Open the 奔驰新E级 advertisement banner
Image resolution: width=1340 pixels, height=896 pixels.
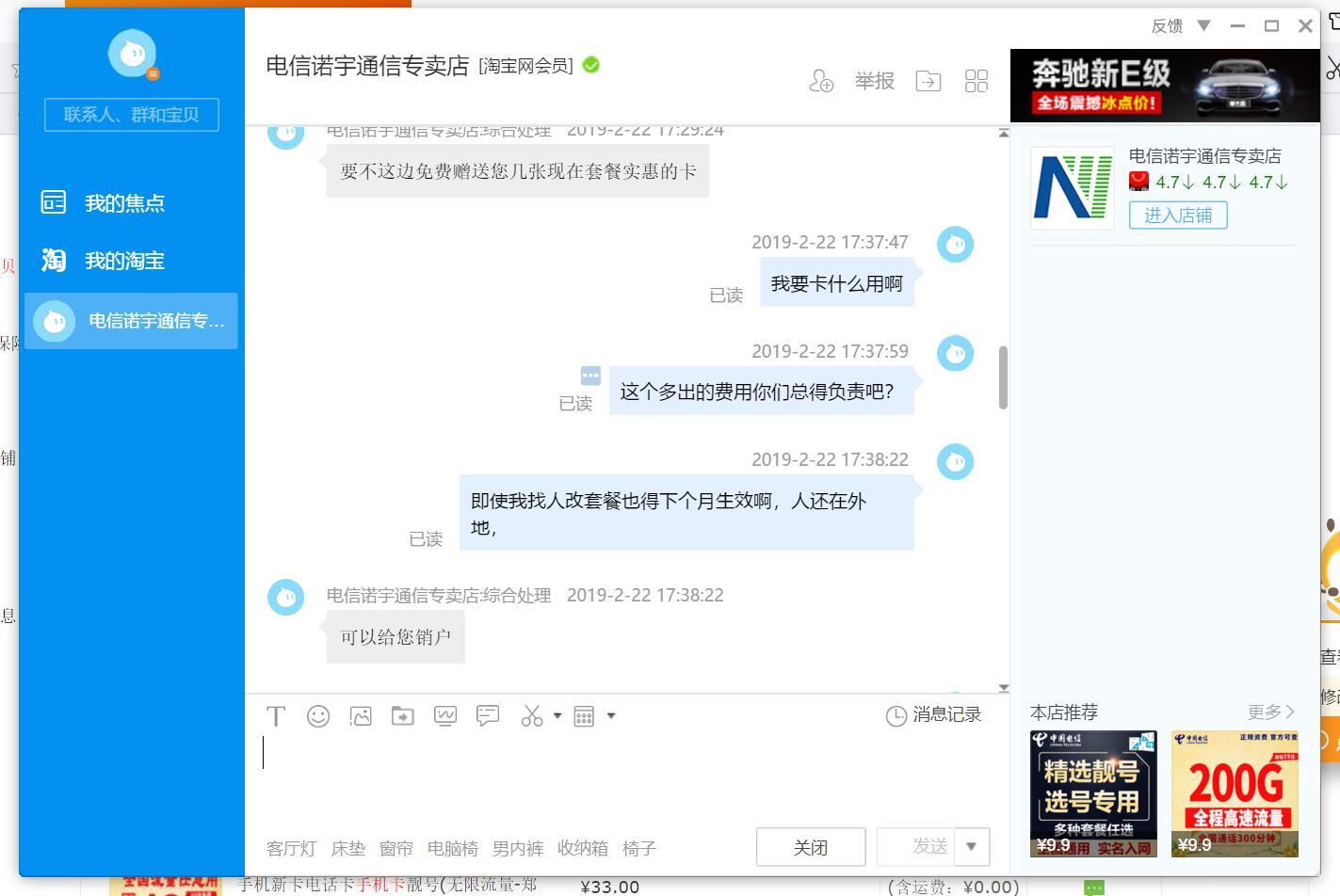(x=1165, y=86)
